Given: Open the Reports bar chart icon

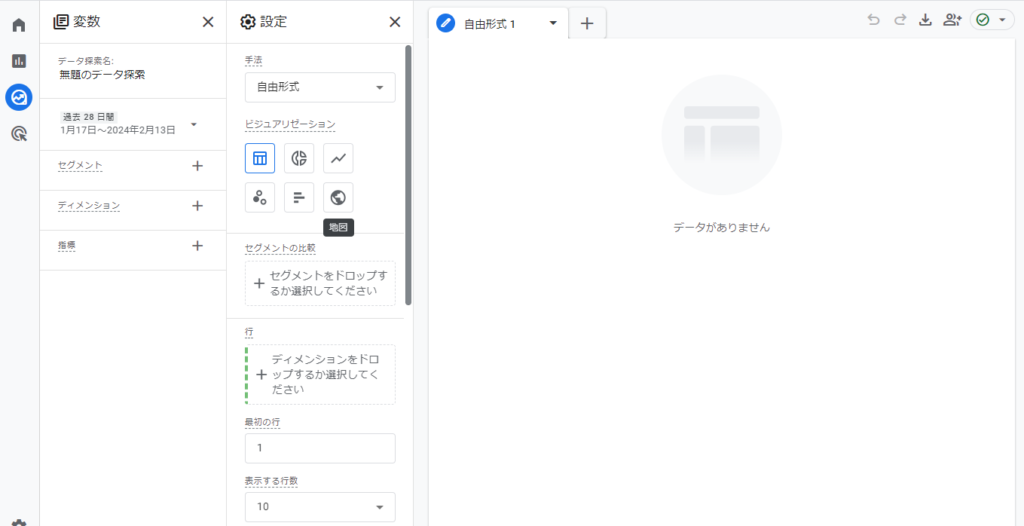Looking at the screenshot, I should pyautogui.click(x=19, y=61).
